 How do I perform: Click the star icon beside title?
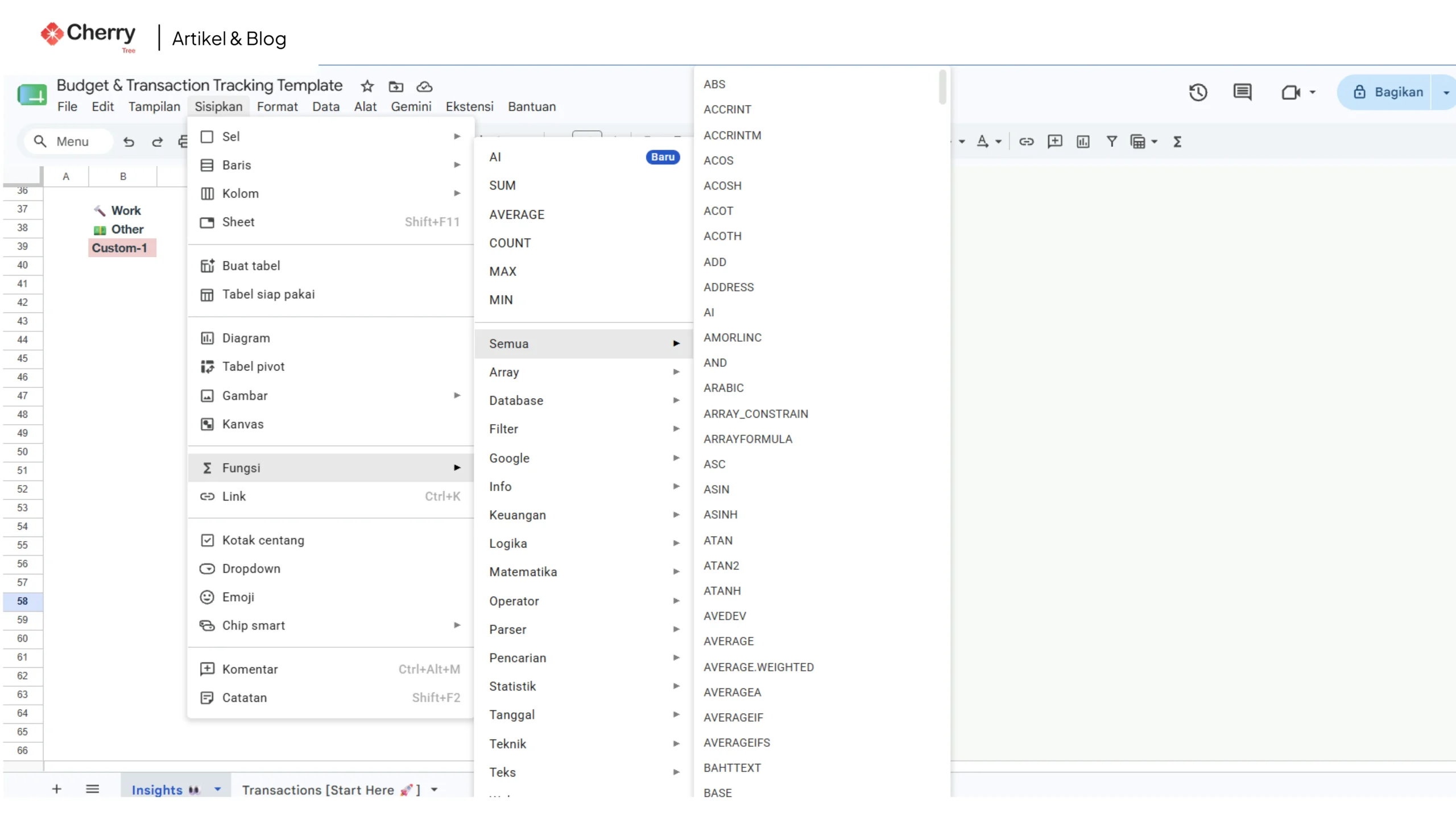(367, 86)
